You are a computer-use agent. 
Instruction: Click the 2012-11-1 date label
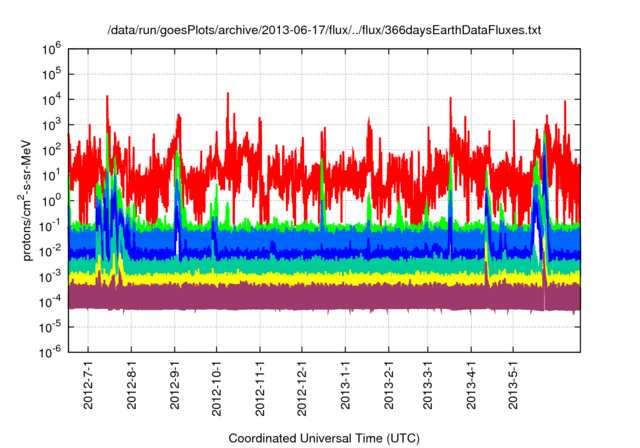click(x=260, y=388)
